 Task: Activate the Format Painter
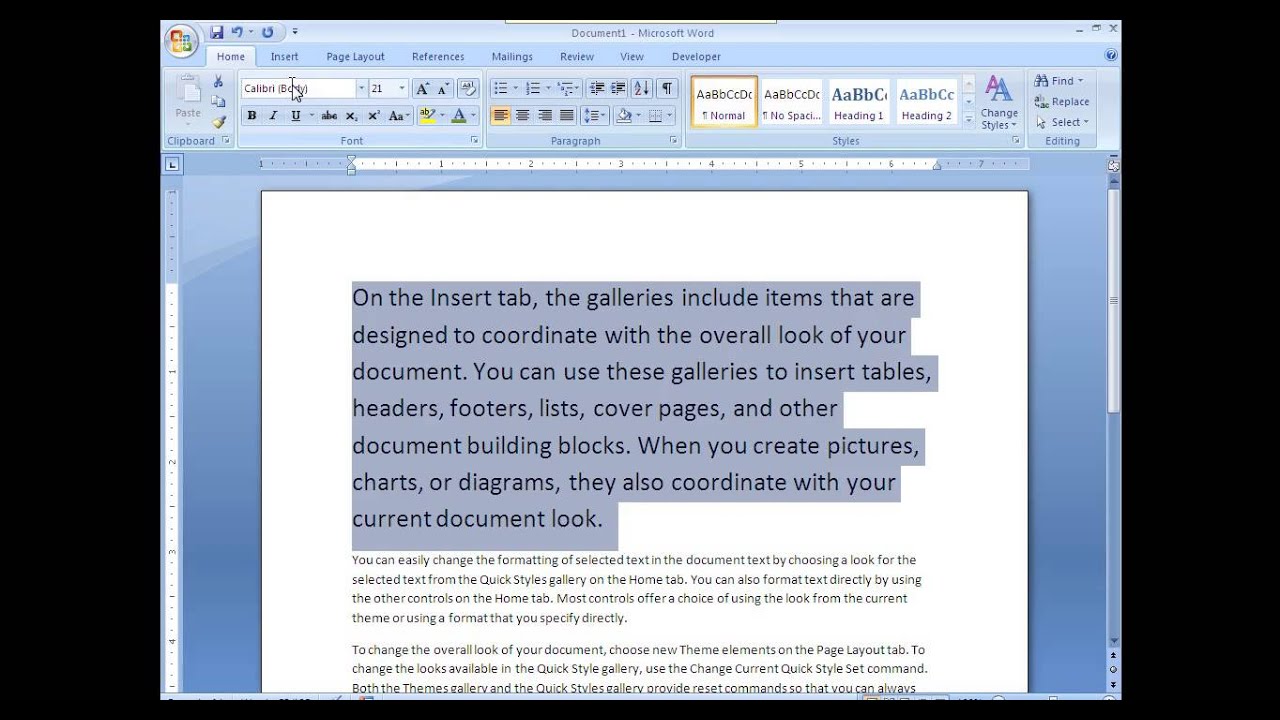pyautogui.click(x=218, y=122)
